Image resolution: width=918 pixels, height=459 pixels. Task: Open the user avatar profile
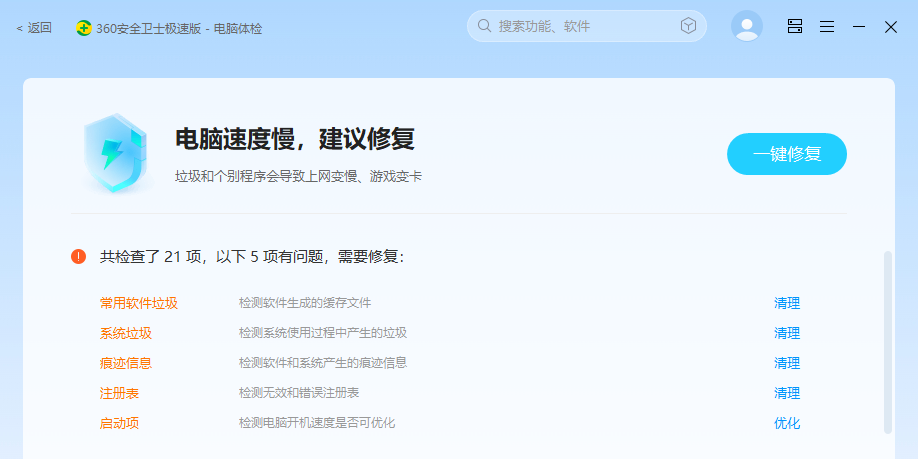click(x=746, y=27)
